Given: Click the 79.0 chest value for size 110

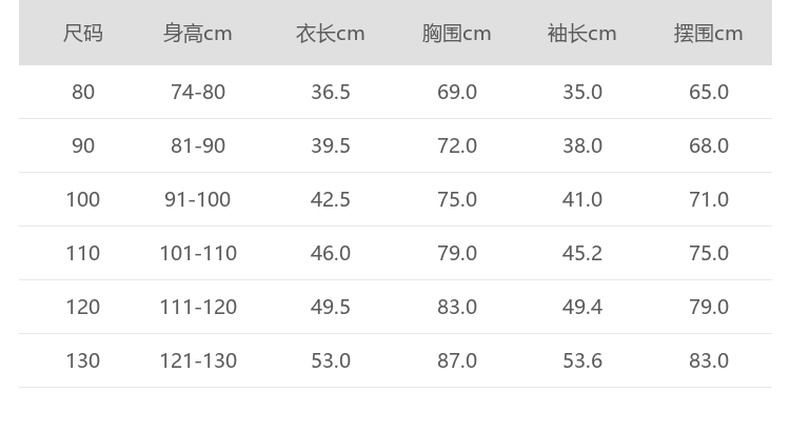Looking at the screenshot, I should click(457, 254).
